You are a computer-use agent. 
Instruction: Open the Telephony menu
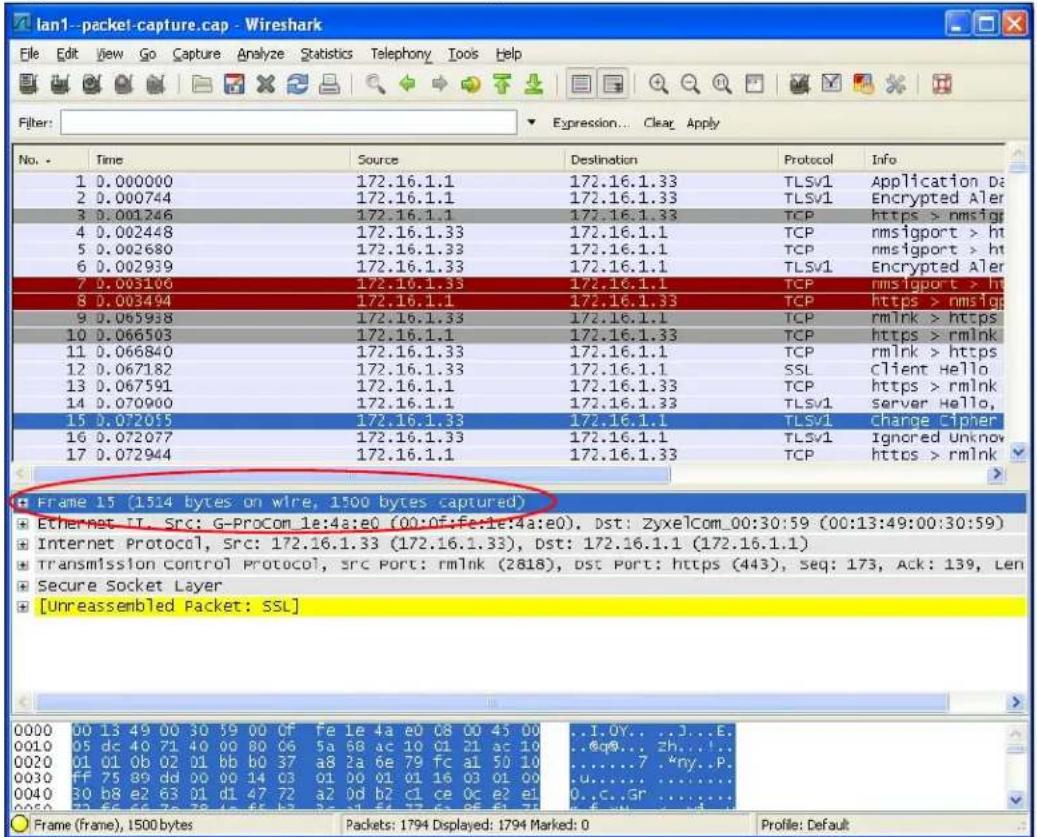(401, 54)
